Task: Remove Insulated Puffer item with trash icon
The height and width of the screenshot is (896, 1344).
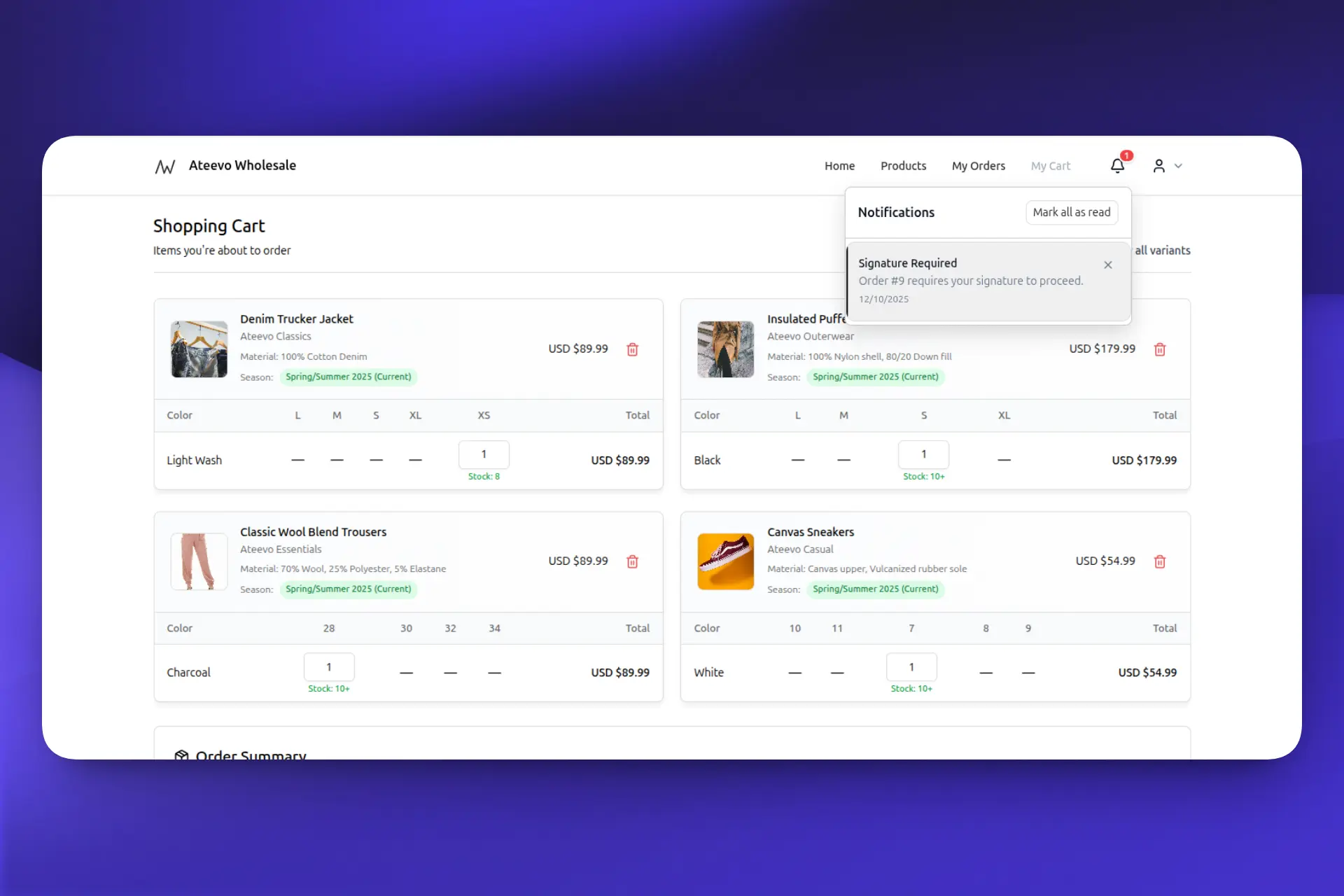Action: [x=1159, y=349]
